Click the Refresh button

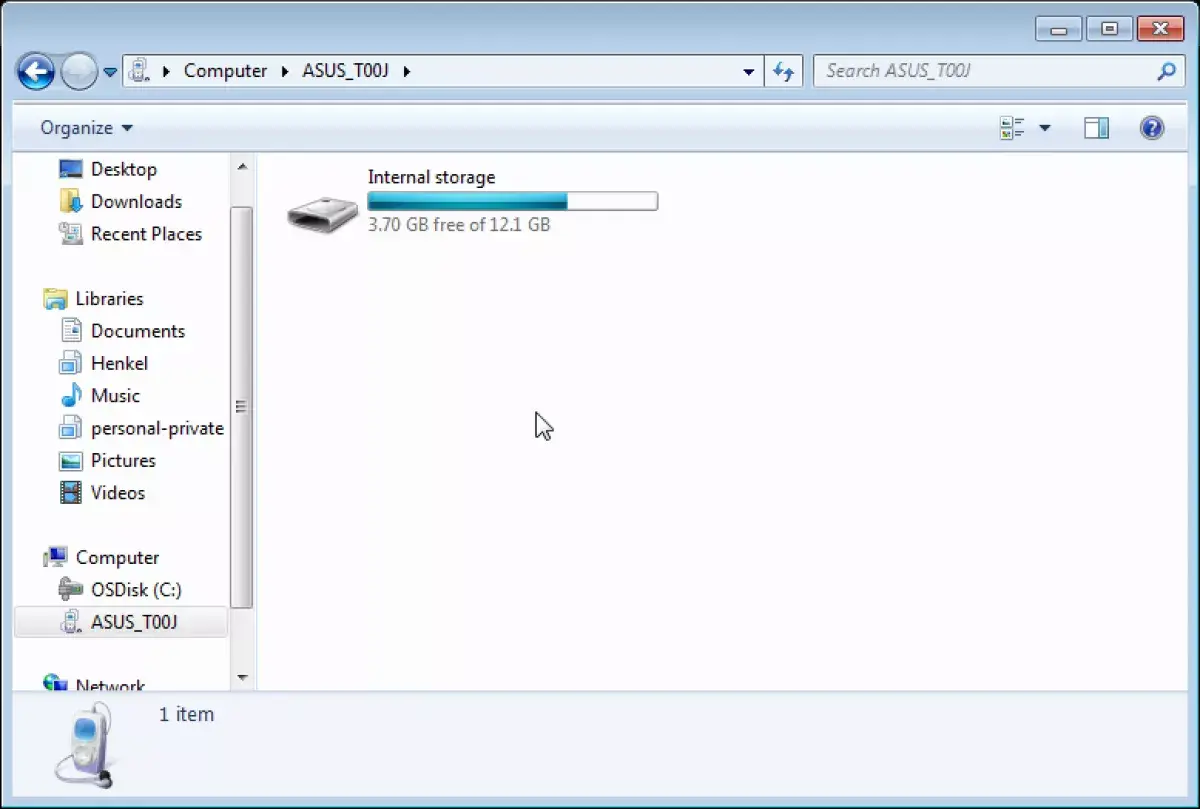click(784, 71)
